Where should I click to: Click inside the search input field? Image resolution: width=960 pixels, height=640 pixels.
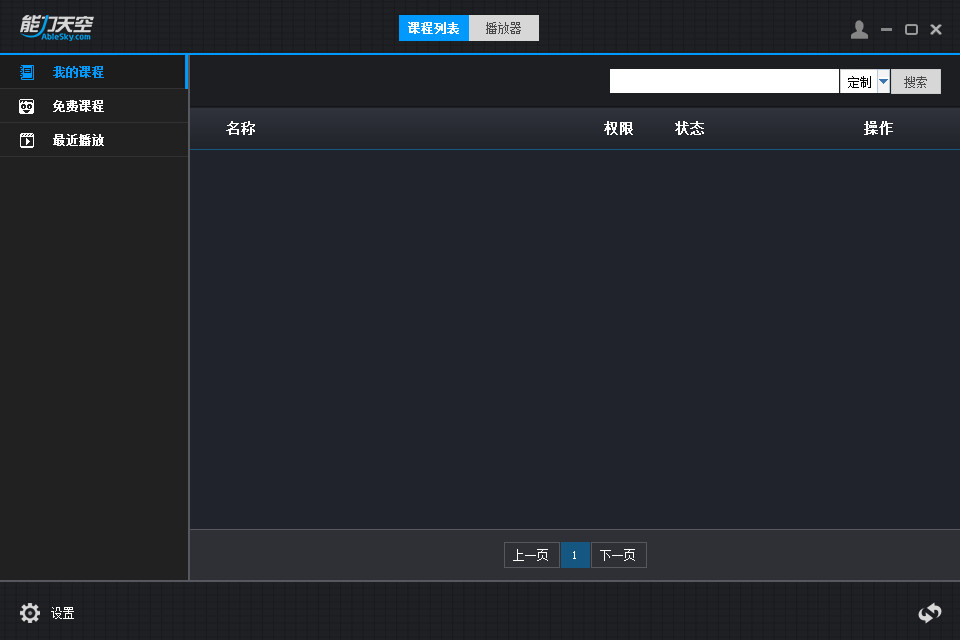pyautogui.click(x=724, y=81)
